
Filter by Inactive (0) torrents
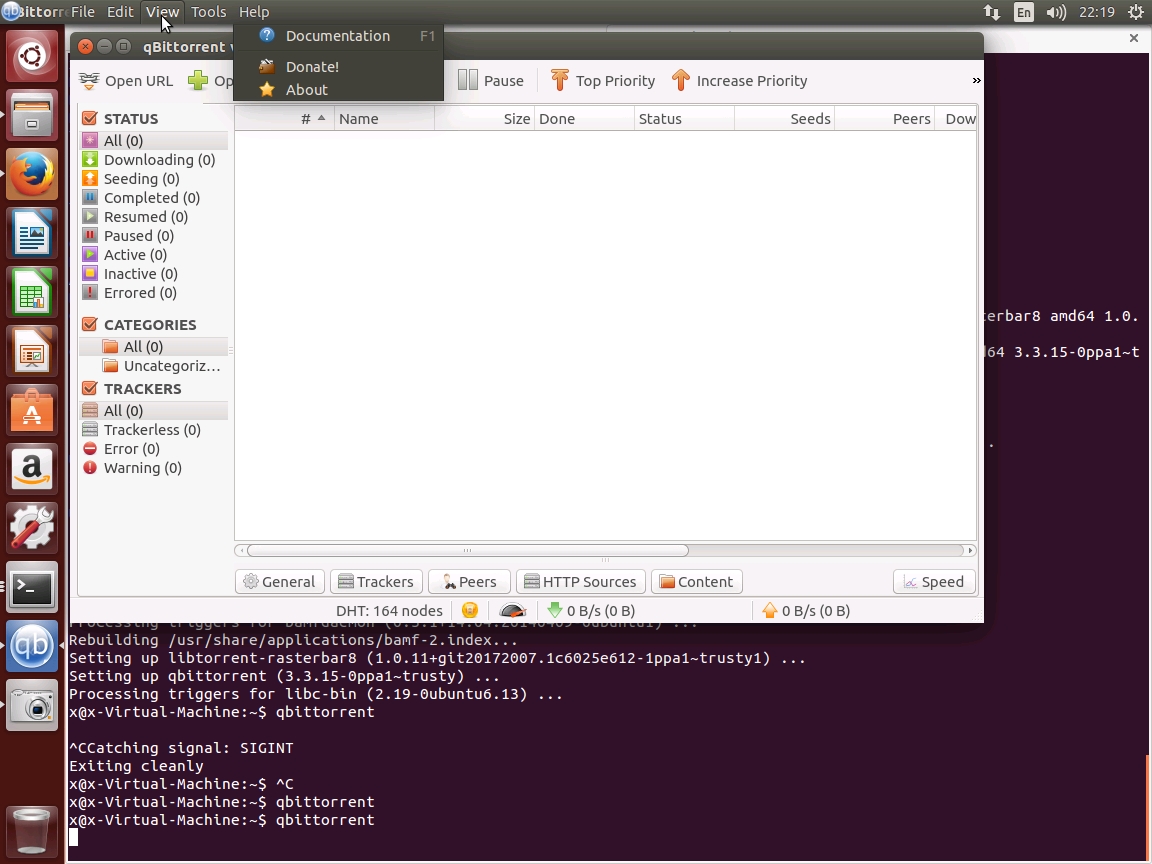tap(154, 274)
